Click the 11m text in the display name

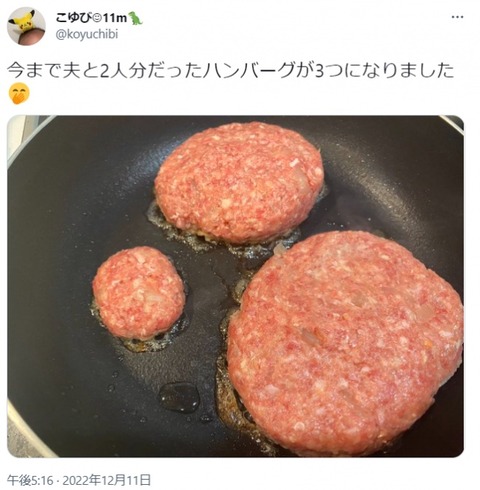(x=115, y=19)
